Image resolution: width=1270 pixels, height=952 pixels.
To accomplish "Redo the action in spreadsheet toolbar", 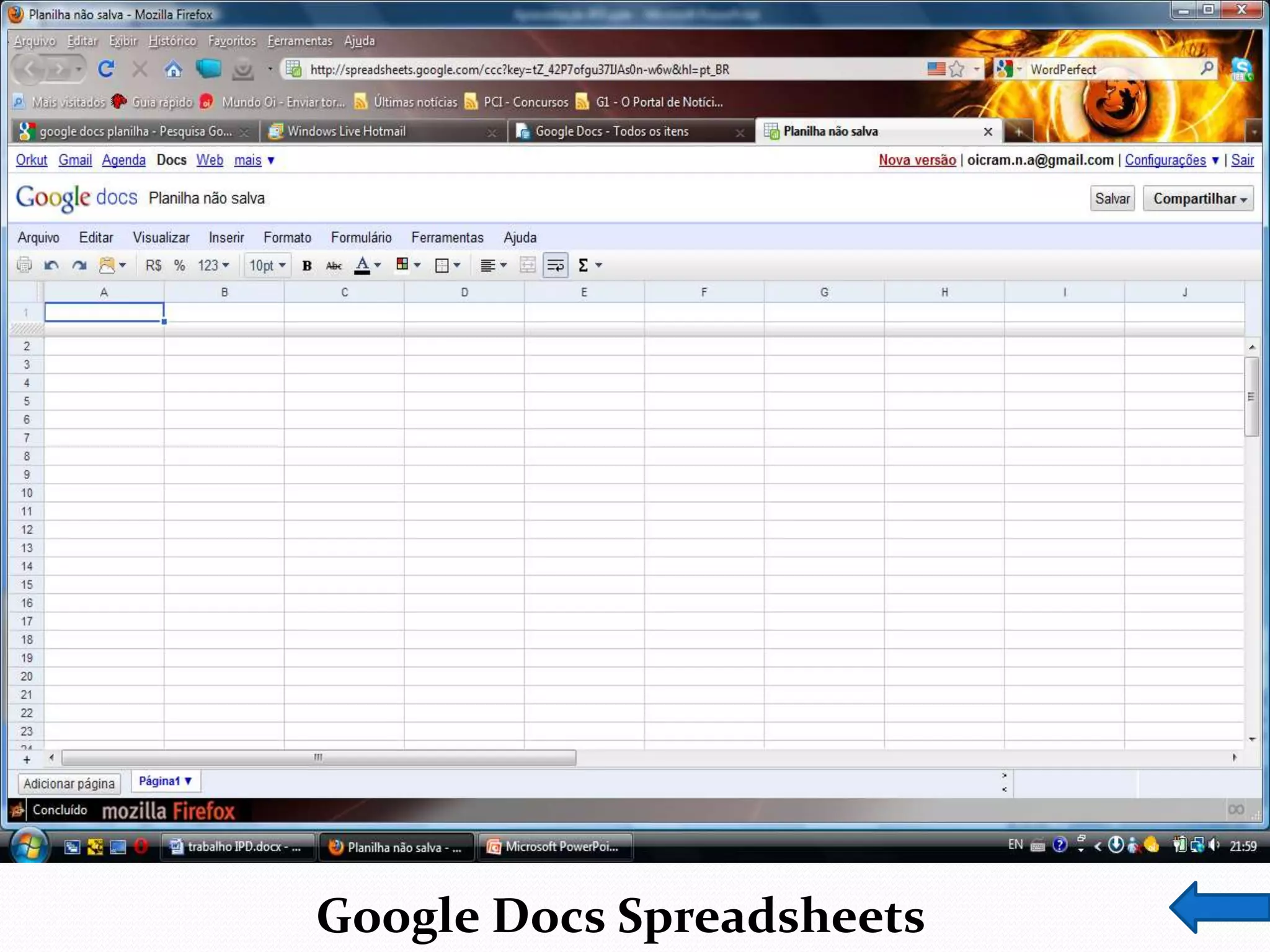I will [79, 265].
